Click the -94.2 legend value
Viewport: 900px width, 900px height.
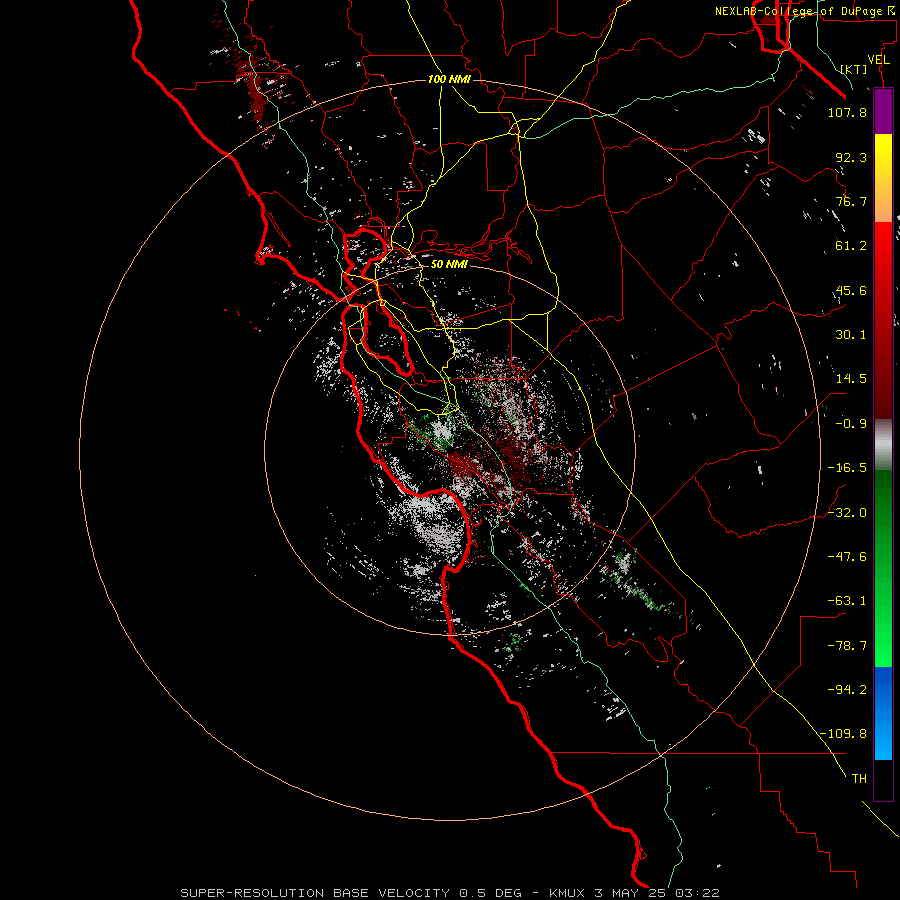847,689
